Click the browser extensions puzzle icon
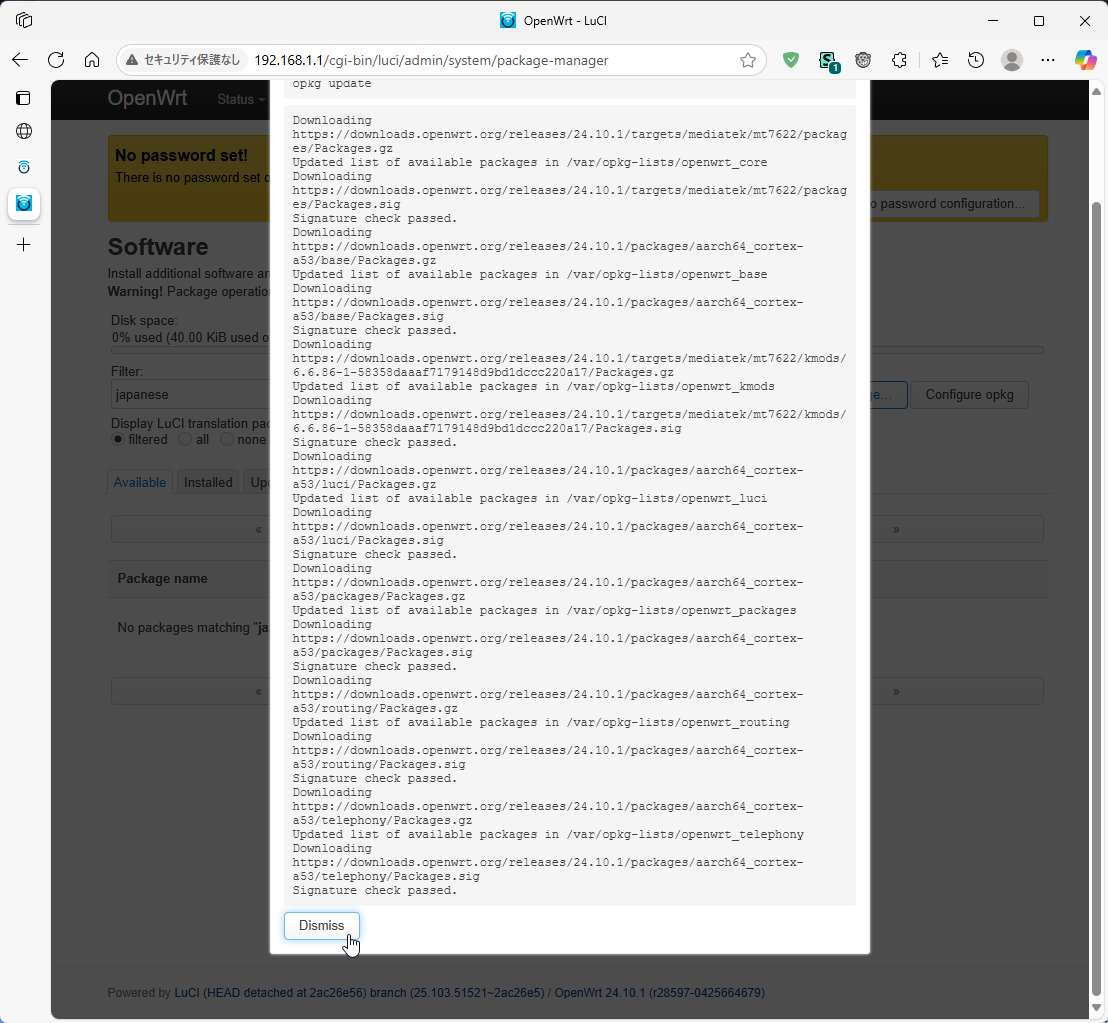 [x=899, y=60]
